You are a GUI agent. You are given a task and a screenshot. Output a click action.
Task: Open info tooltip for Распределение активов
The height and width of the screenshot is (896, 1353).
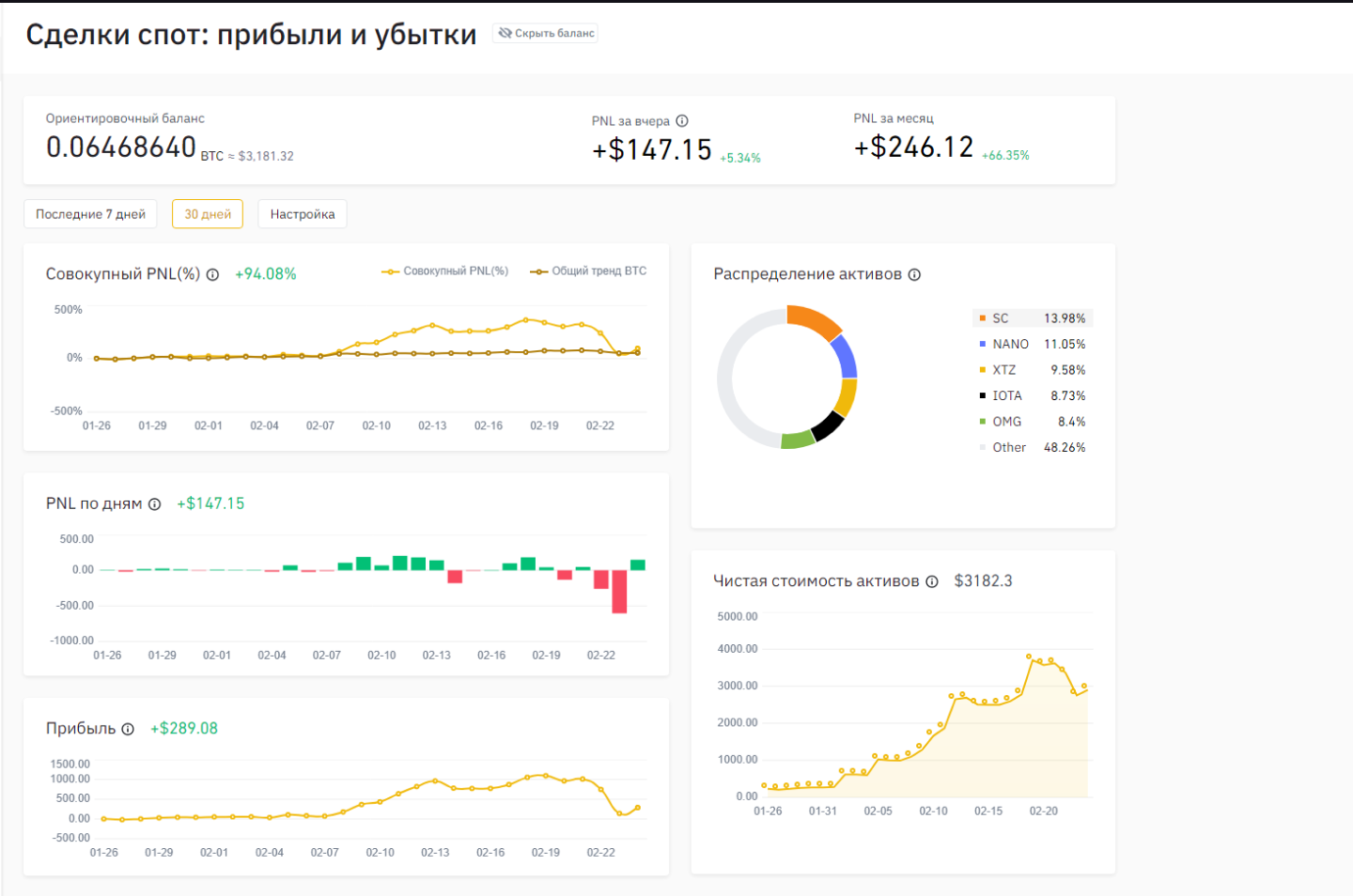pos(914,274)
